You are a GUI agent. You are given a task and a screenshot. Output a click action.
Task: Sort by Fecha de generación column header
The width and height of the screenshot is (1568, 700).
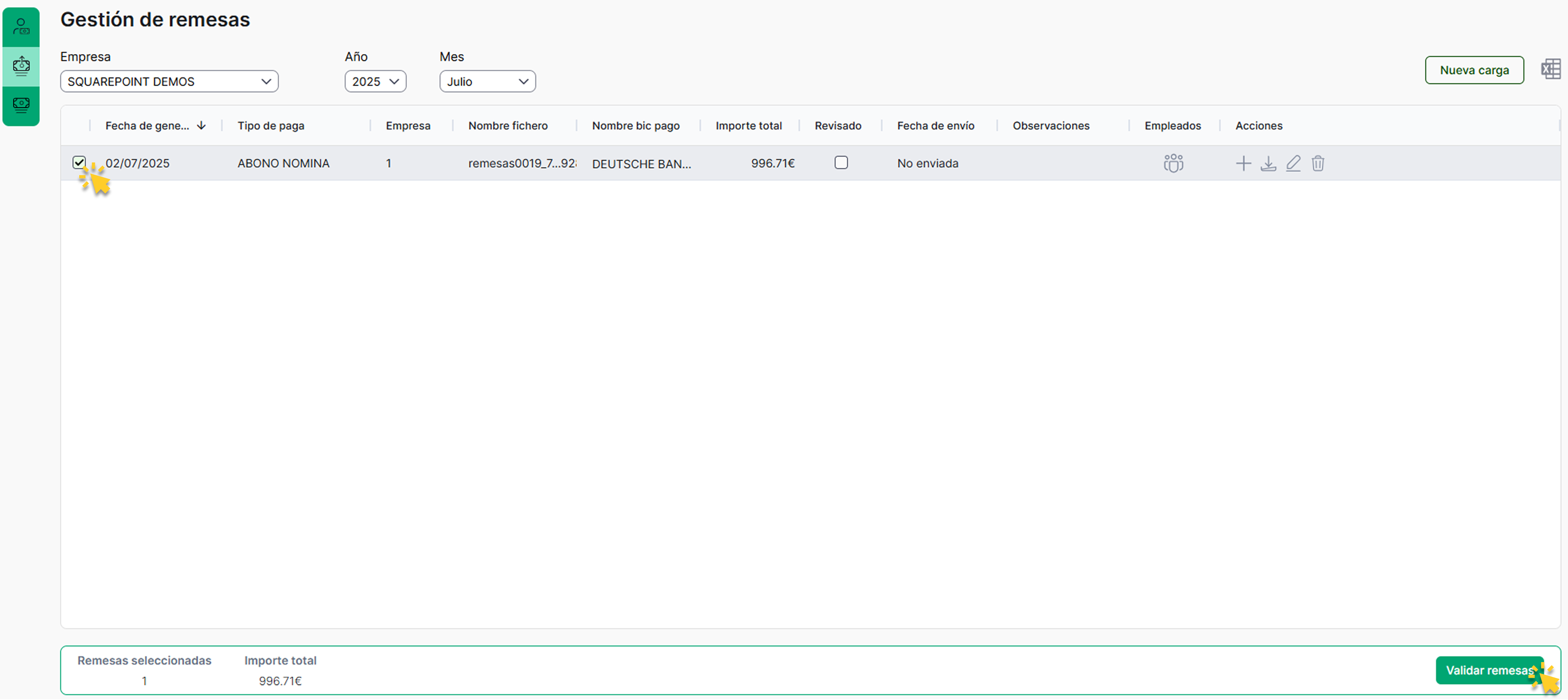147,125
